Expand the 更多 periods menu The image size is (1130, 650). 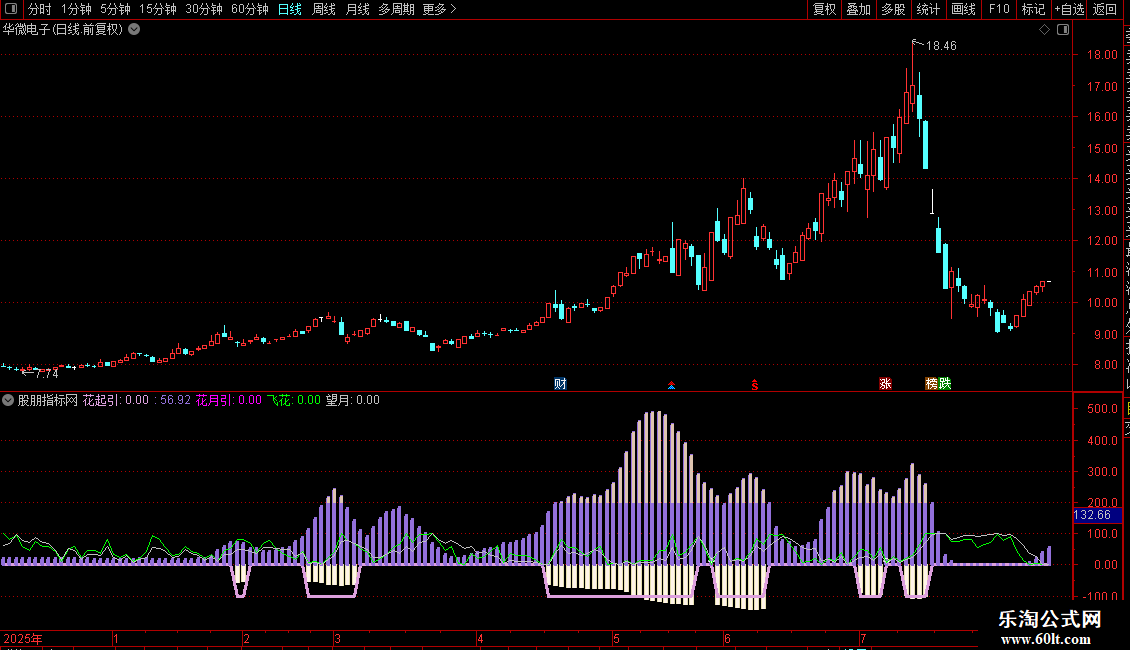[439, 9]
